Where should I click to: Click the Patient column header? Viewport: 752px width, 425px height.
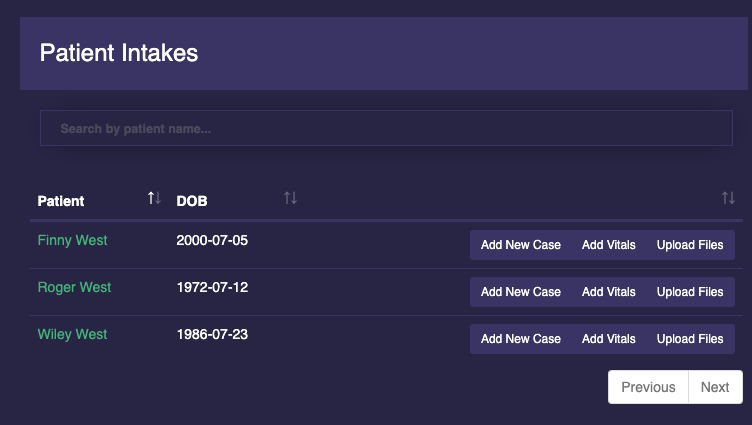tap(61, 201)
